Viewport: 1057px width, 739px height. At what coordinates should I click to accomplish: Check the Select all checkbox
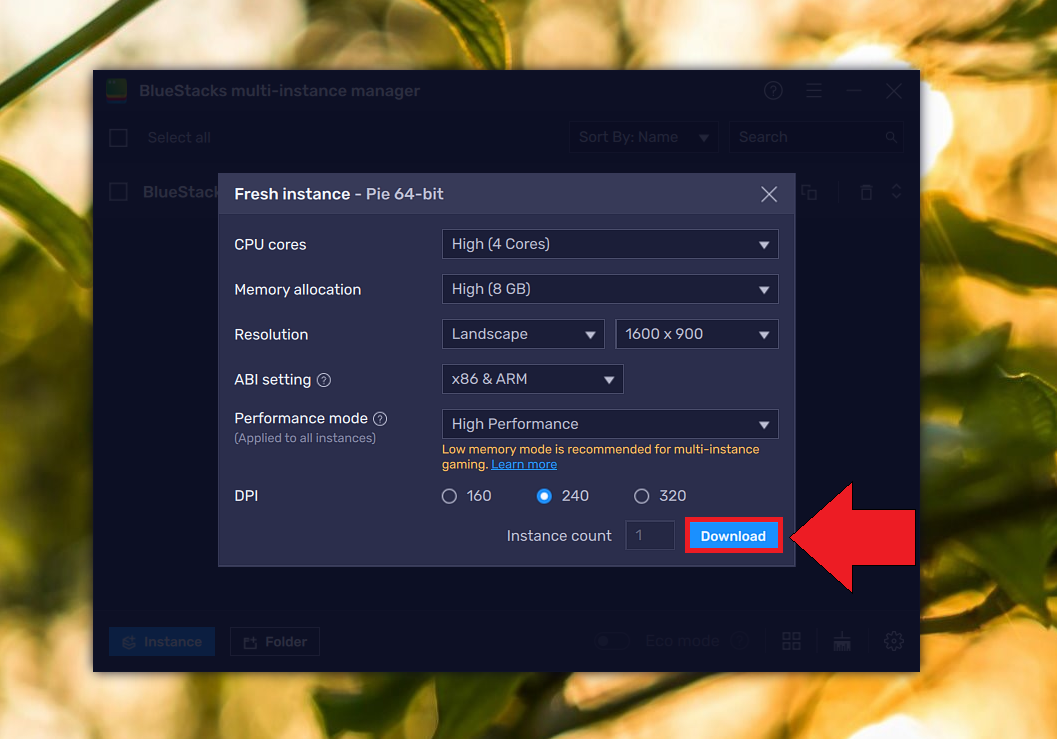117,137
